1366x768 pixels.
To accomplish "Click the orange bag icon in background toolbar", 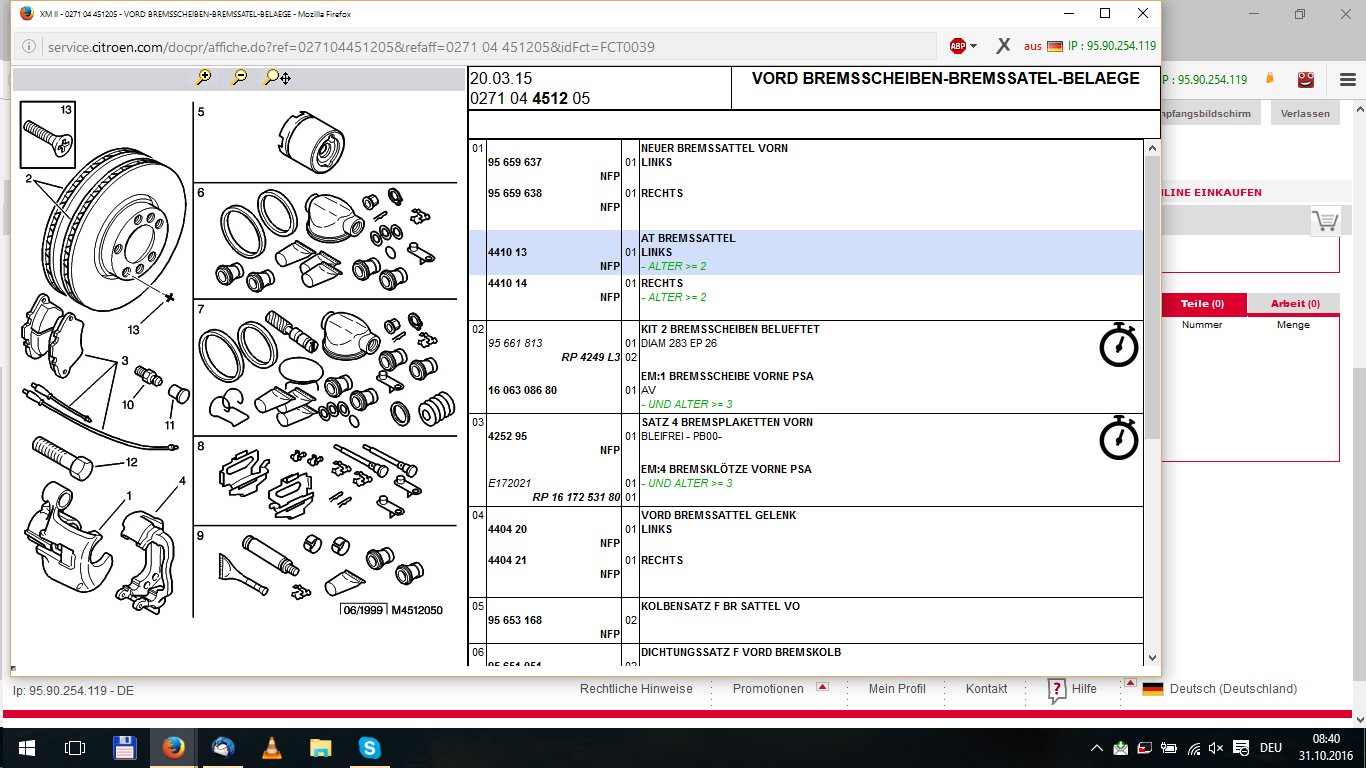I will tap(1270, 79).
